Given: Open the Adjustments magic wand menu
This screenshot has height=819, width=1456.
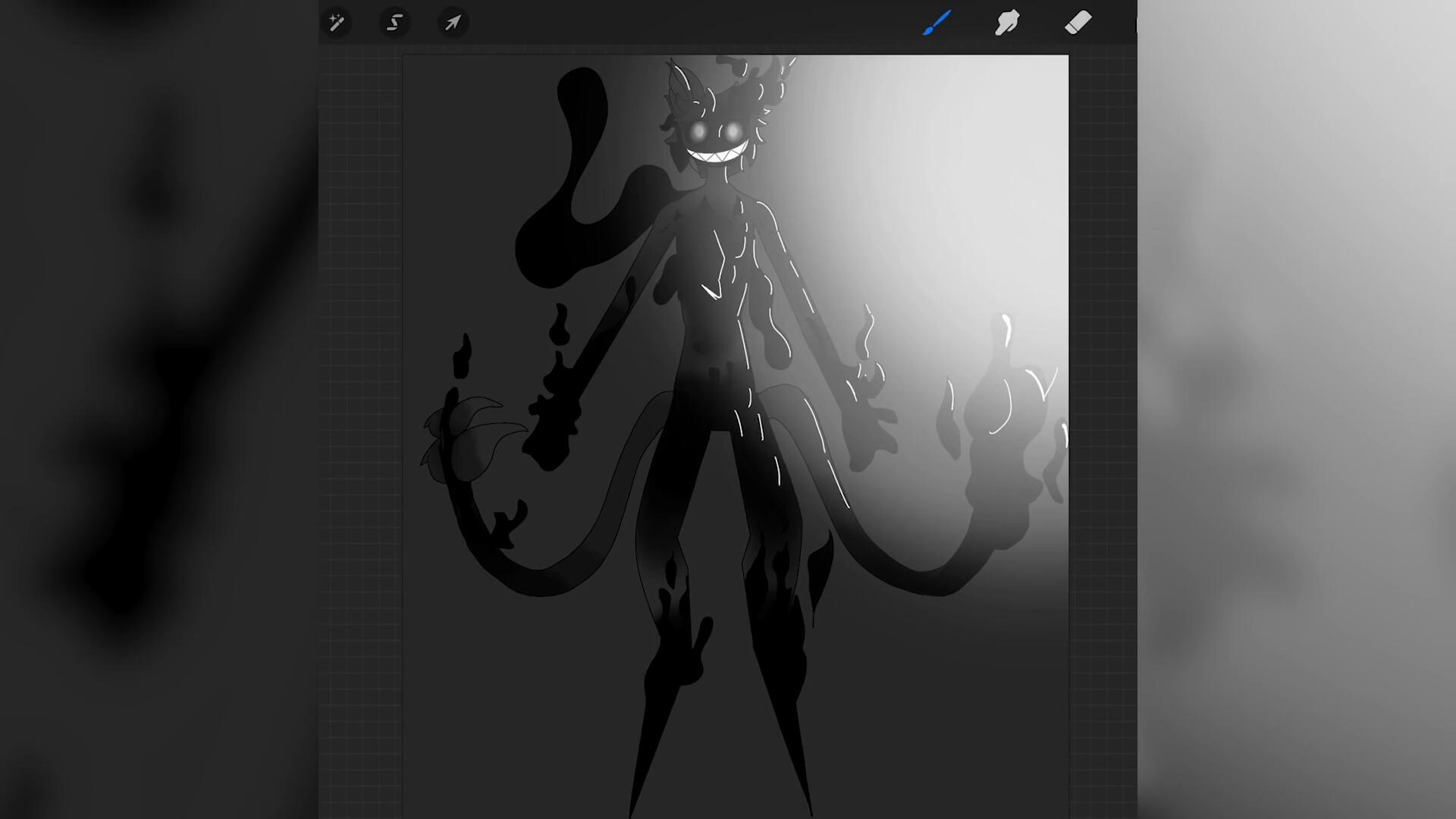Looking at the screenshot, I should [337, 23].
